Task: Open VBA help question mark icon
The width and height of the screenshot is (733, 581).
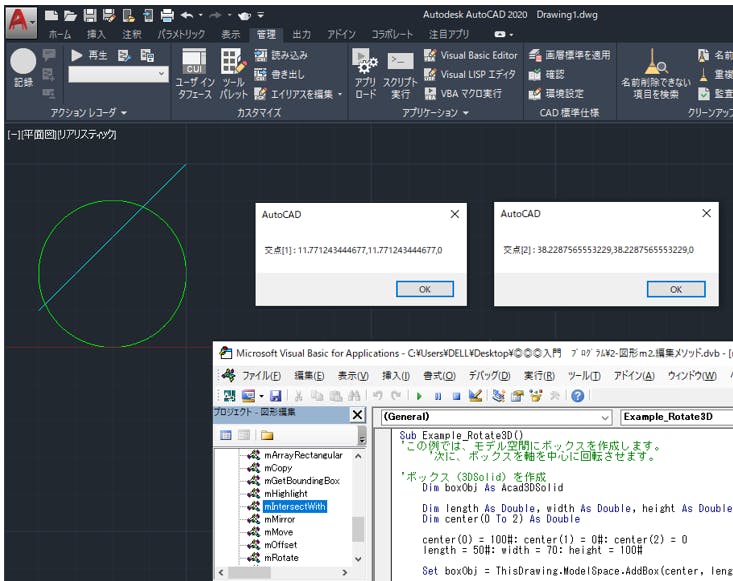Action: pyautogui.click(x=577, y=396)
